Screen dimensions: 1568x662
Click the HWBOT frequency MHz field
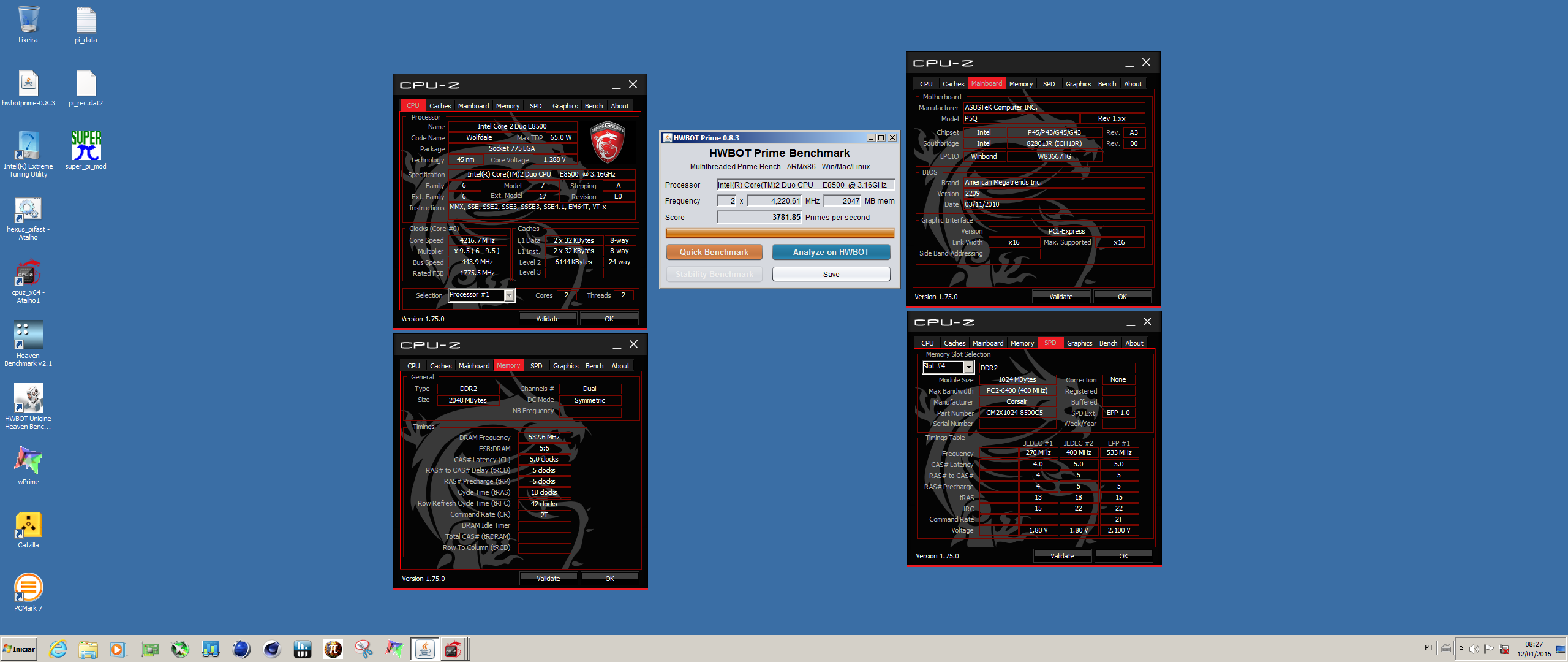[x=775, y=201]
